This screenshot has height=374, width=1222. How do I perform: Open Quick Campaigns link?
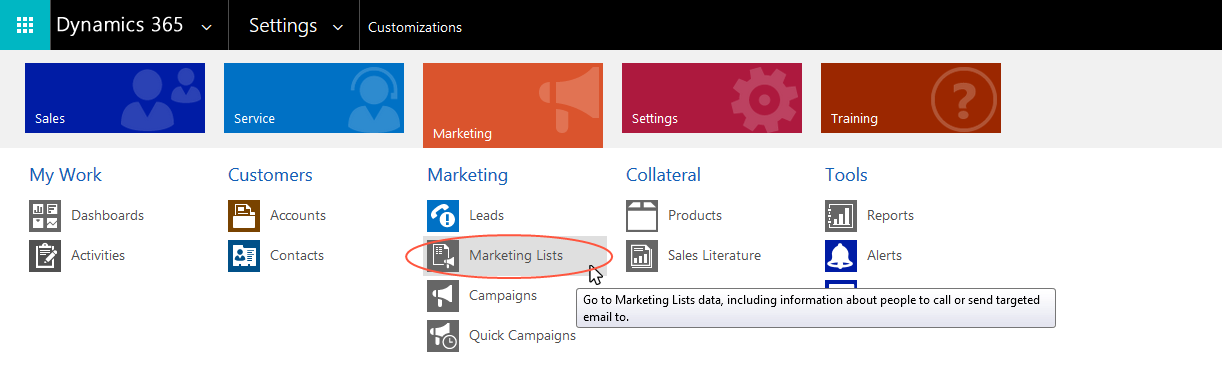click(x=522, y=336)
